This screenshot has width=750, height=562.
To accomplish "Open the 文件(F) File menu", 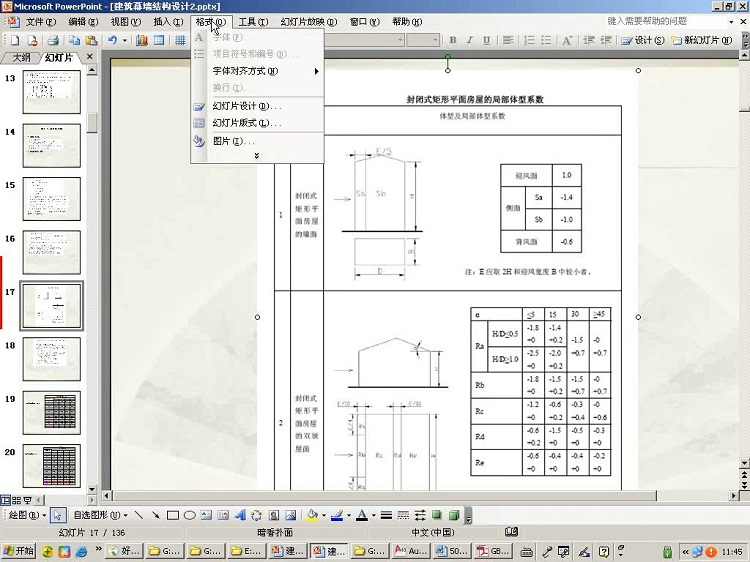I will point(41,22).
